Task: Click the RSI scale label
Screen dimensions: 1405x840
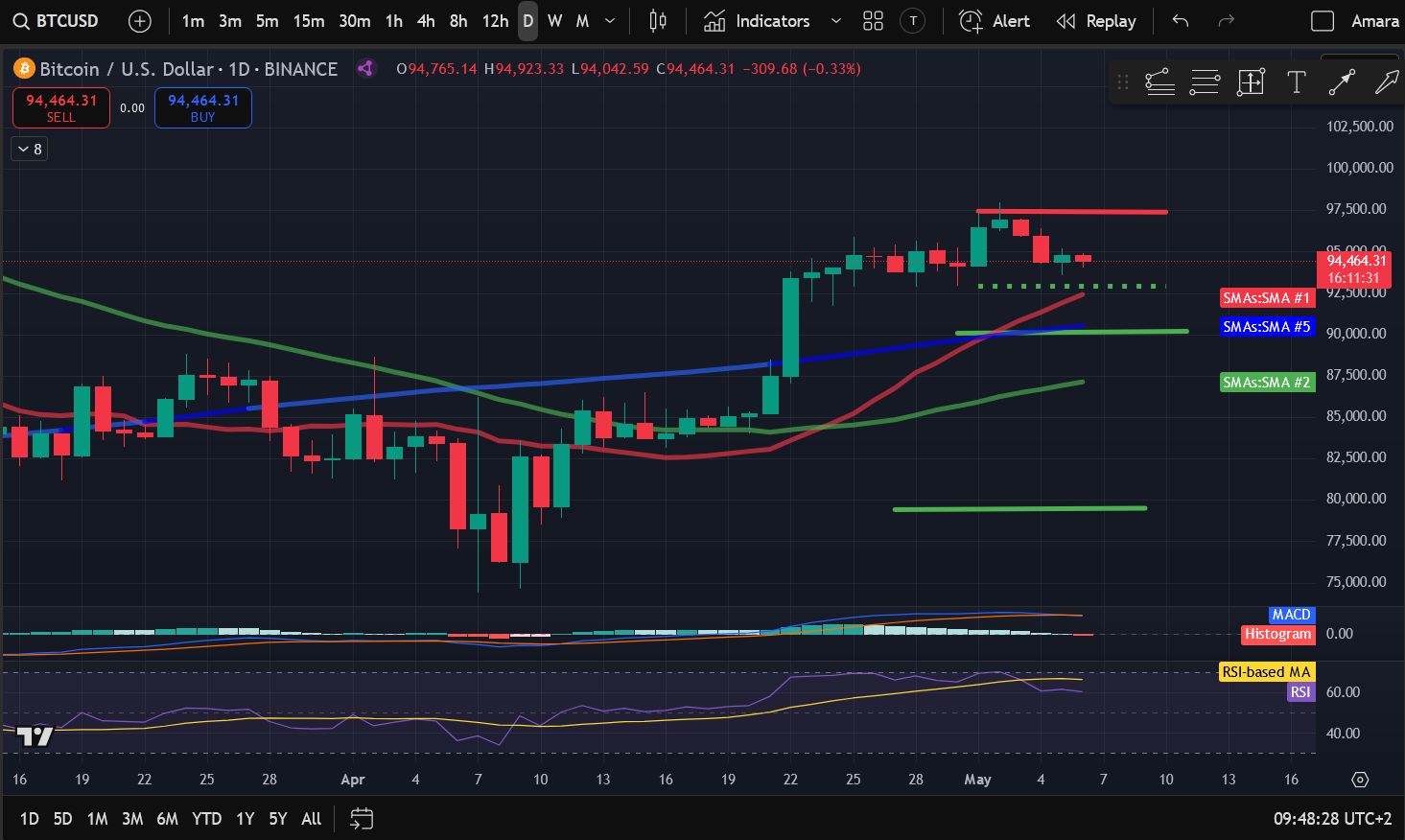Action: 1300,692
